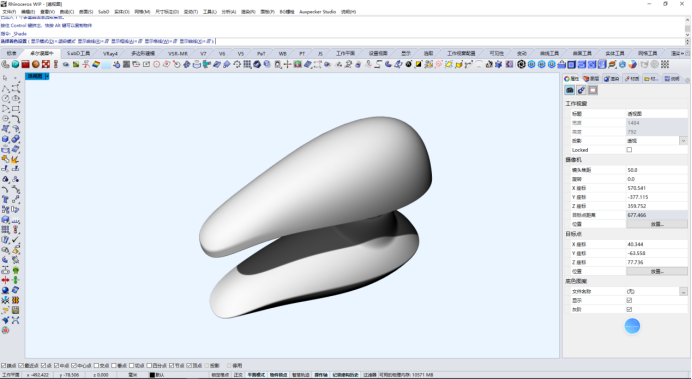Click the camera 位置 放置 button
692x379 pixels.
[657, 224]
